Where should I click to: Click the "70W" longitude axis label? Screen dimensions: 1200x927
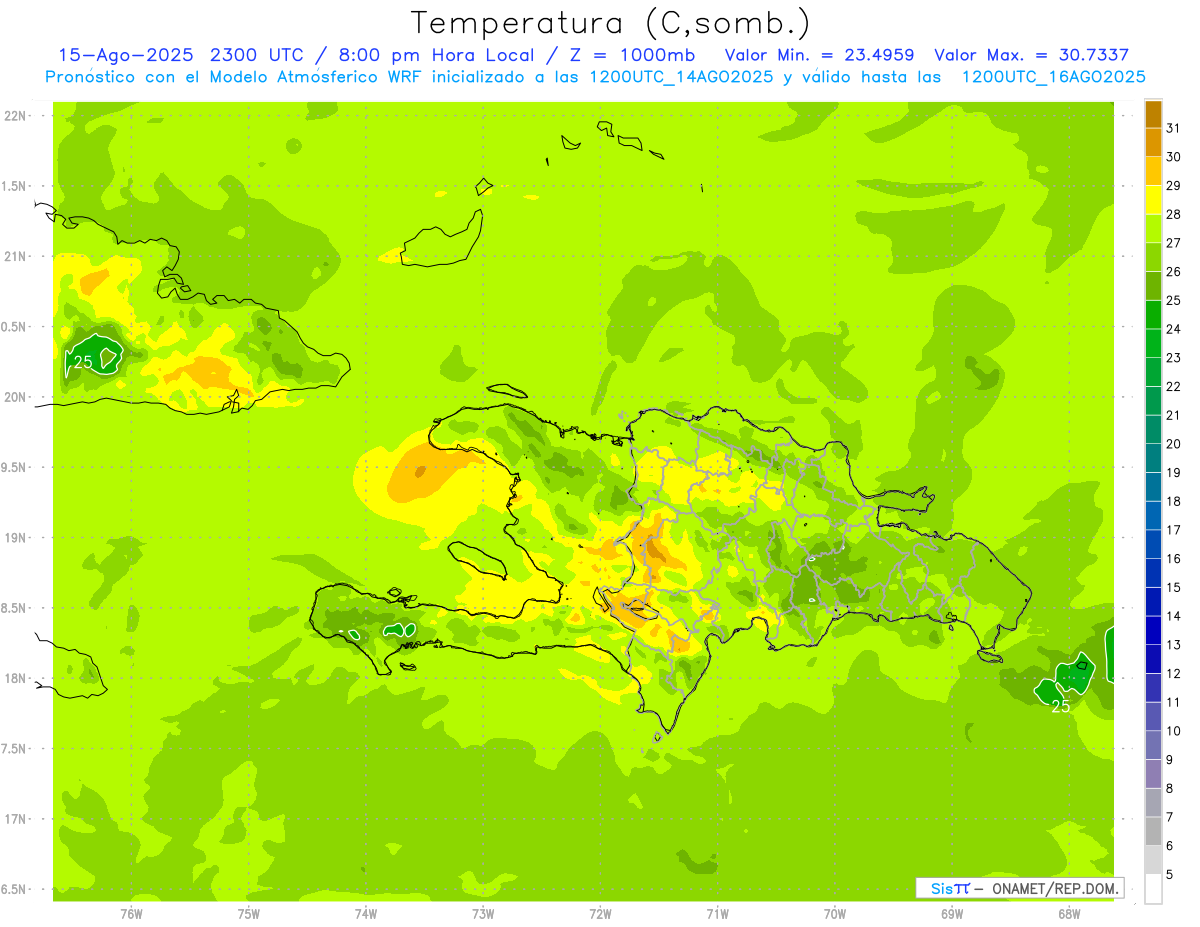click(835, 913)
